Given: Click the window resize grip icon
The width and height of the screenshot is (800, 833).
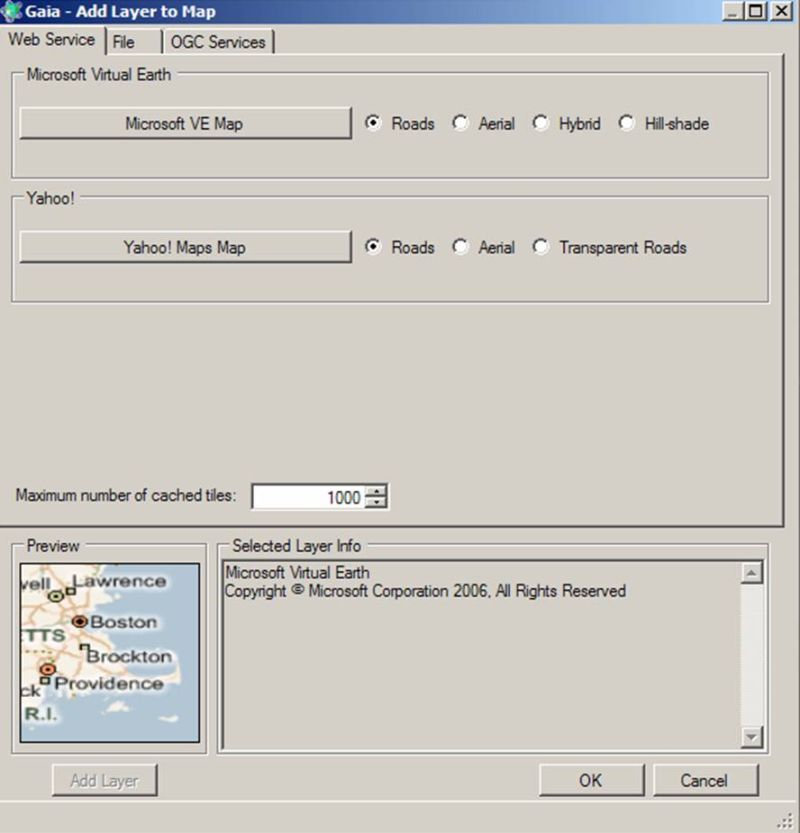Looking at the screenshot, I should [x=785, y=820].
